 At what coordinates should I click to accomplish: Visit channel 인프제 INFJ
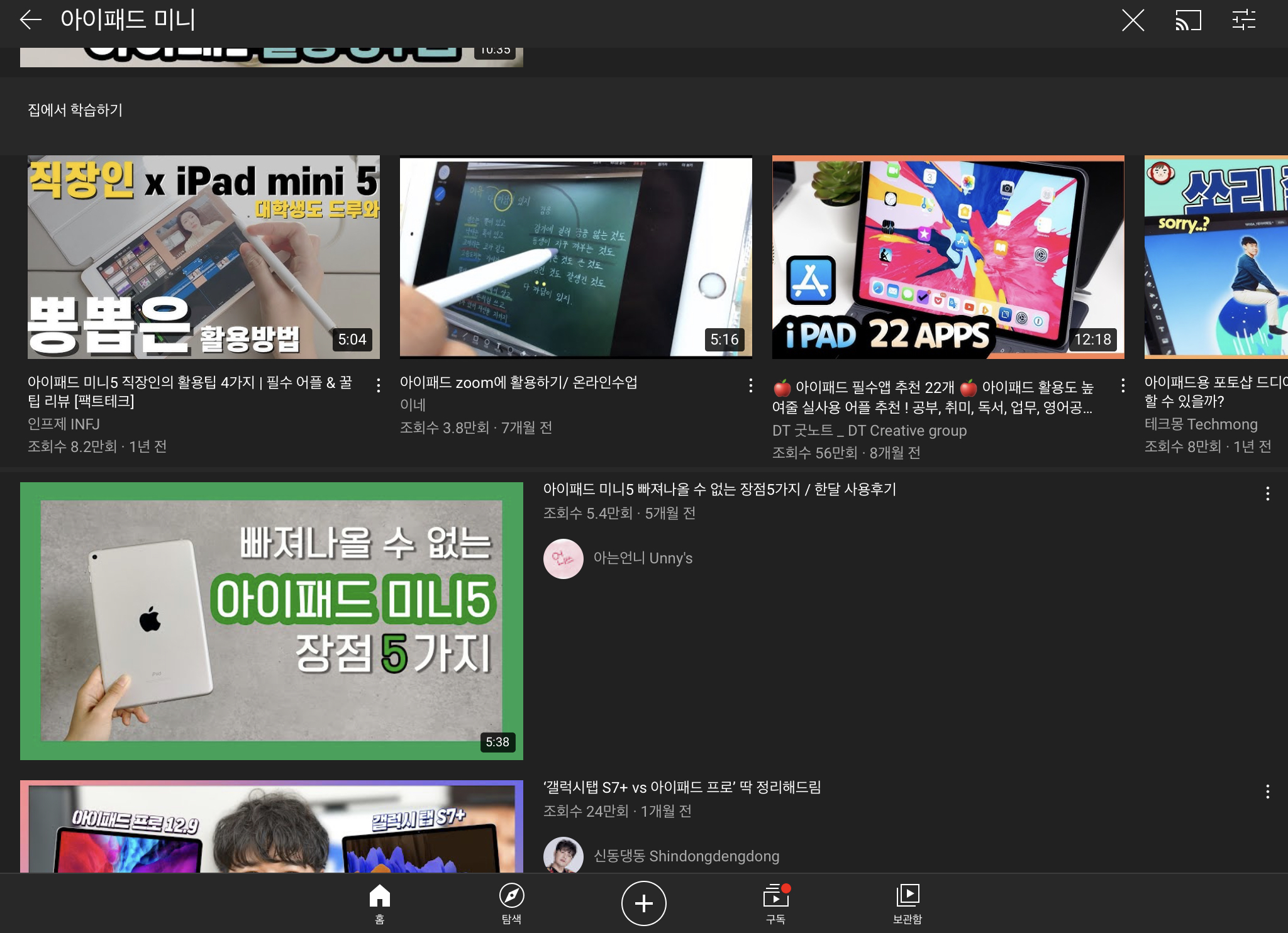(64, 424)
